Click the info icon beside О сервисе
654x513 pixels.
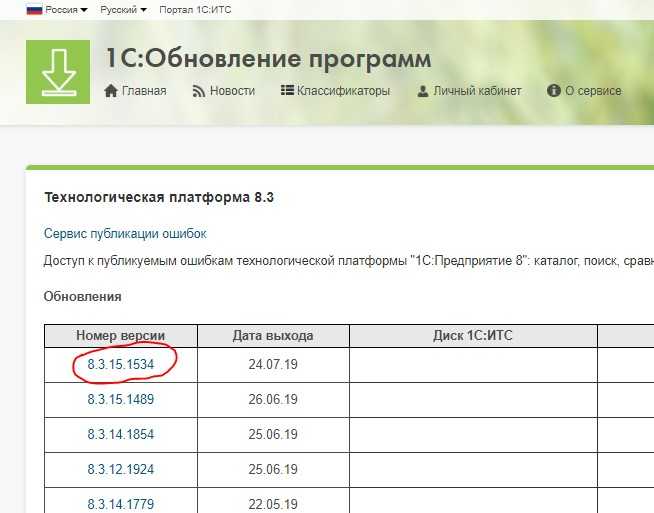553,90
